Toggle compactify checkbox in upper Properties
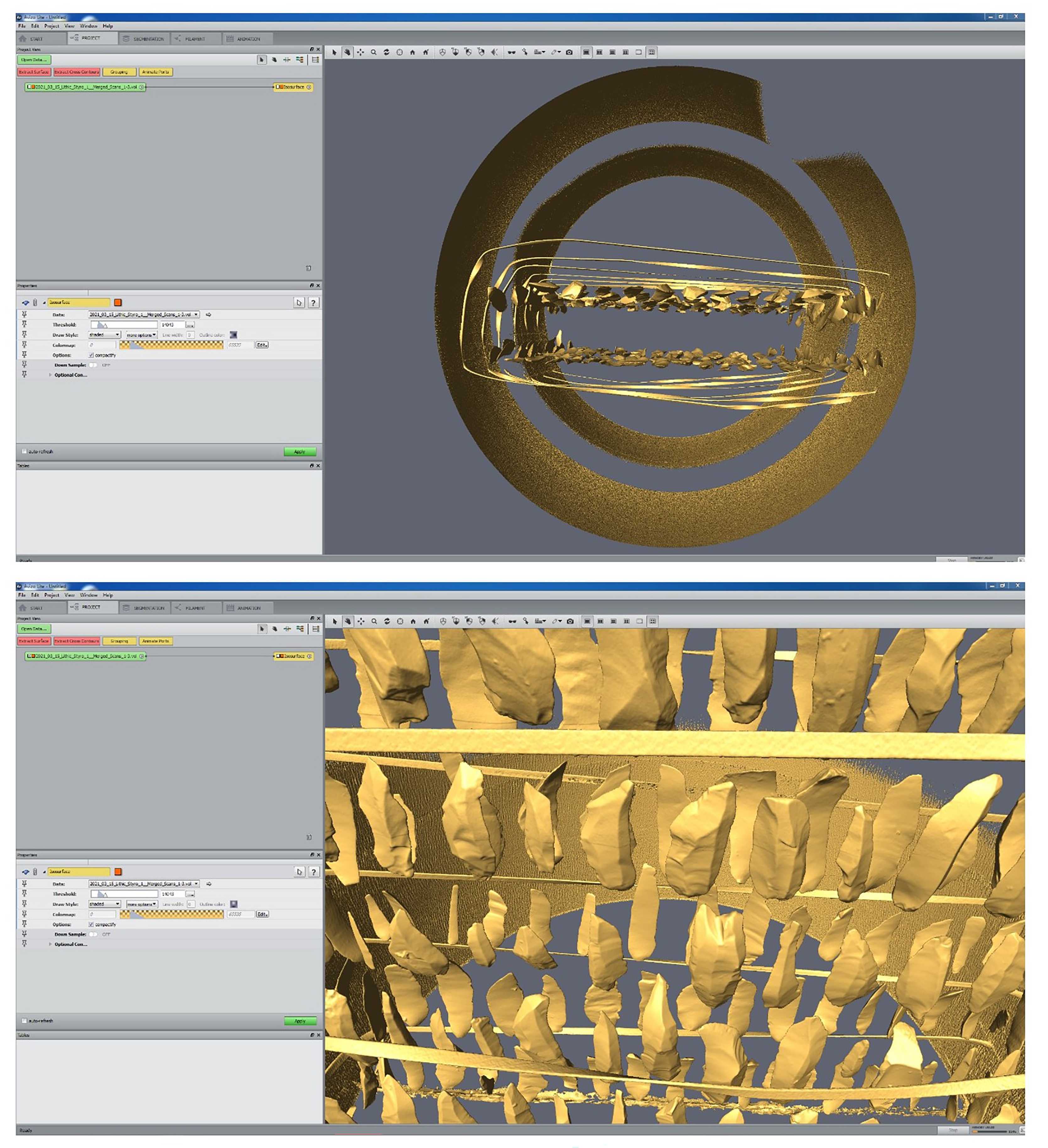This screenshot has width=1048, height=1148. pos(91,355)
